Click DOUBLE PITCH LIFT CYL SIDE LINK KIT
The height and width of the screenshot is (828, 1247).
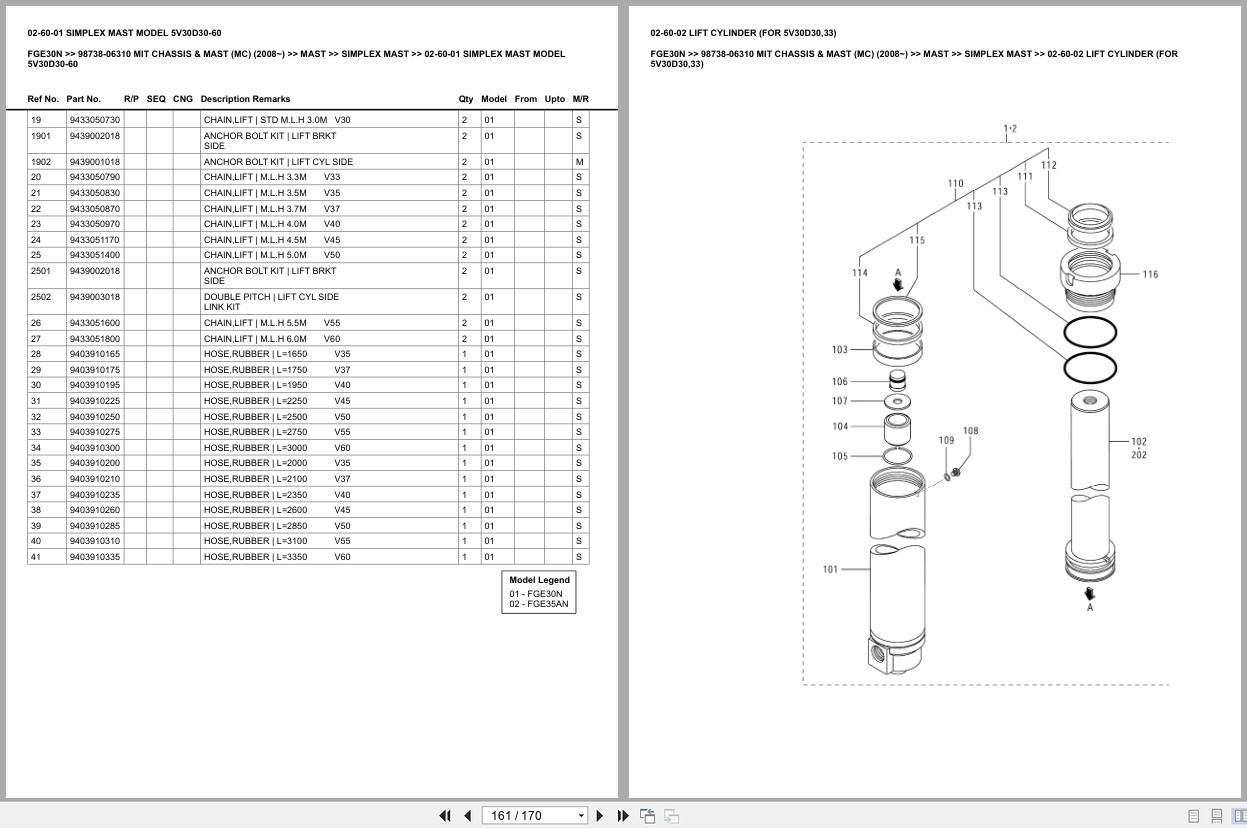271,302
